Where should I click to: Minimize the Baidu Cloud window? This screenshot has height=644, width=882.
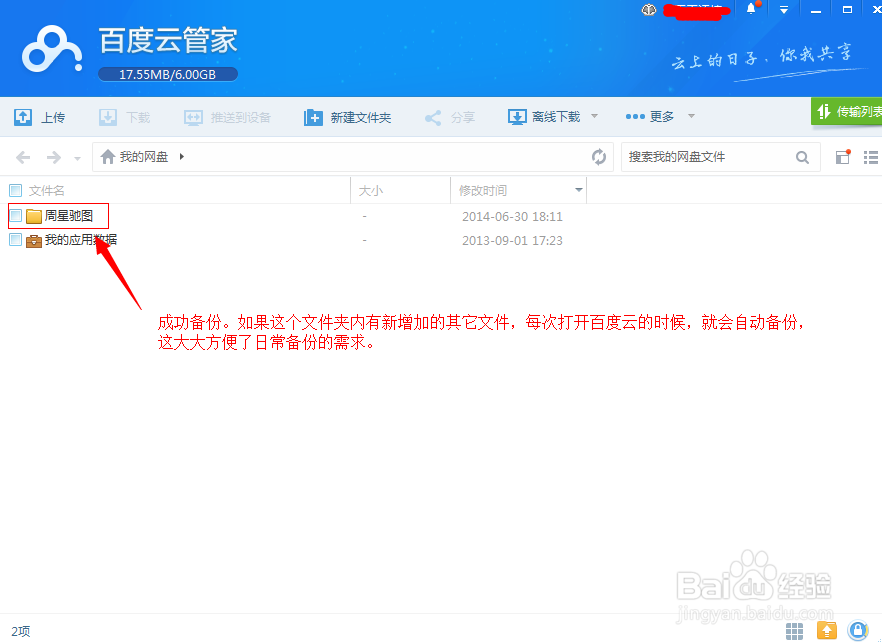pyautogui.click(x=816, y=10)
